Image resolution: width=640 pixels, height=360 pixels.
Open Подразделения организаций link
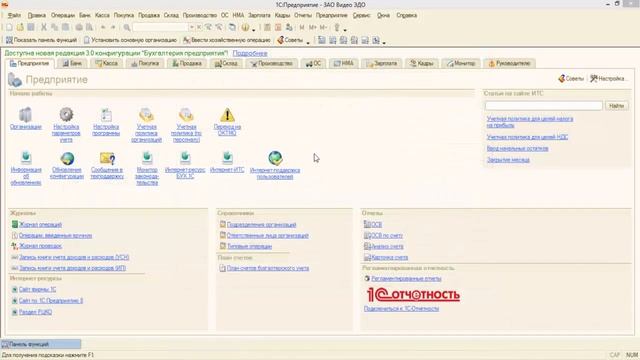point(261,224)
